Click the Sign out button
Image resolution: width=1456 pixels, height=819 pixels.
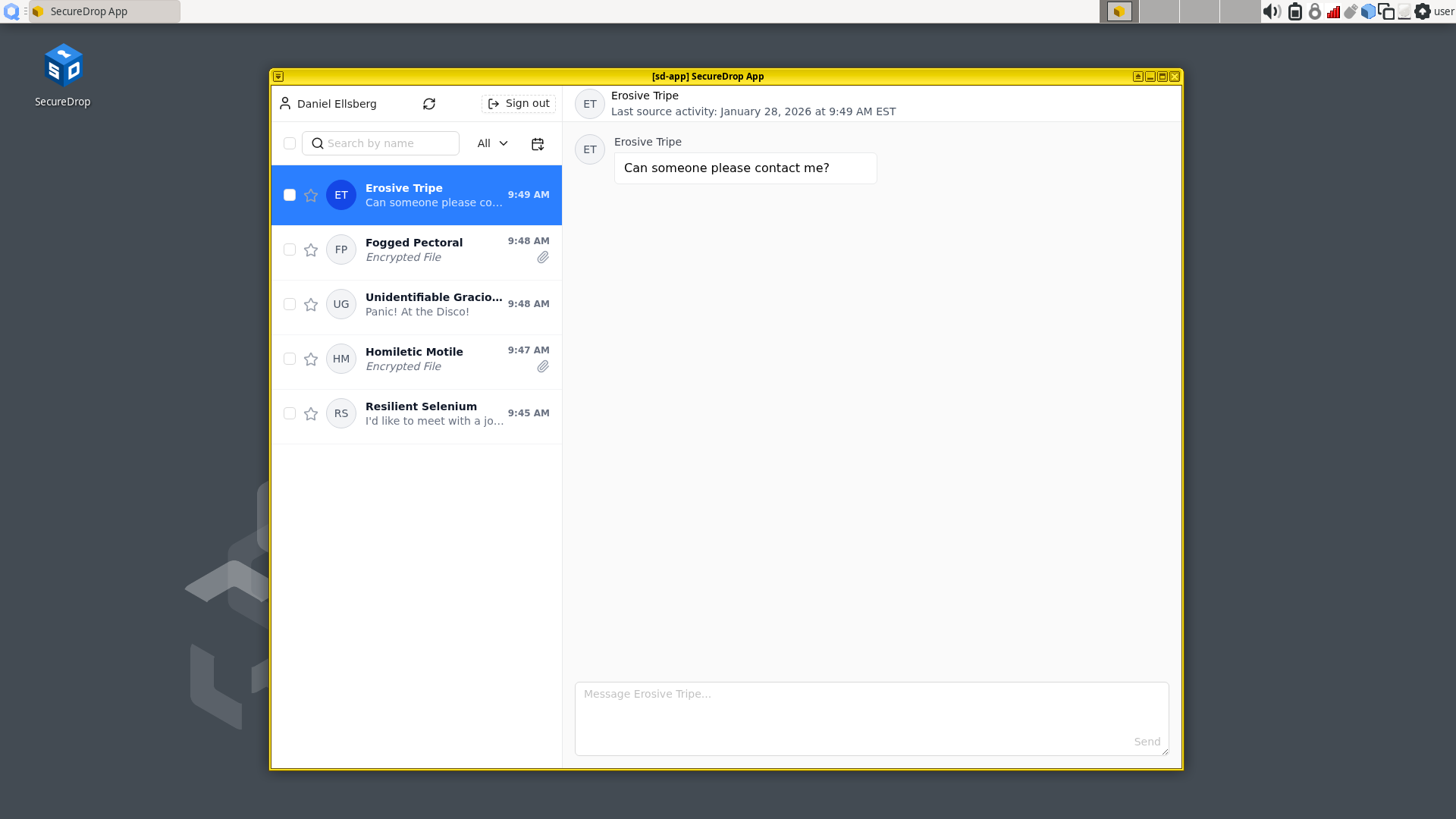519,104
